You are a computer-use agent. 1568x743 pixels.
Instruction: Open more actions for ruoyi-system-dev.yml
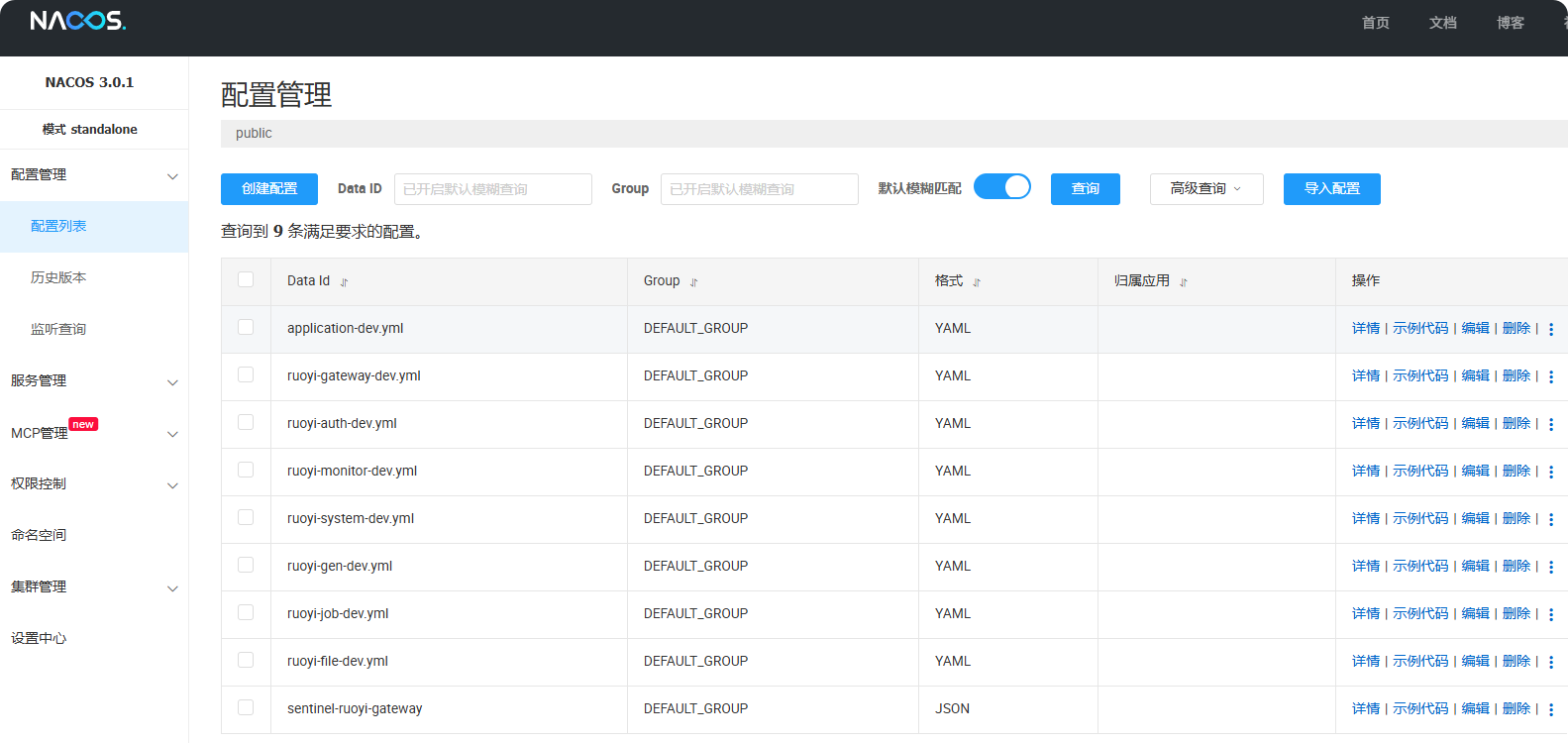pos(1551,519)
